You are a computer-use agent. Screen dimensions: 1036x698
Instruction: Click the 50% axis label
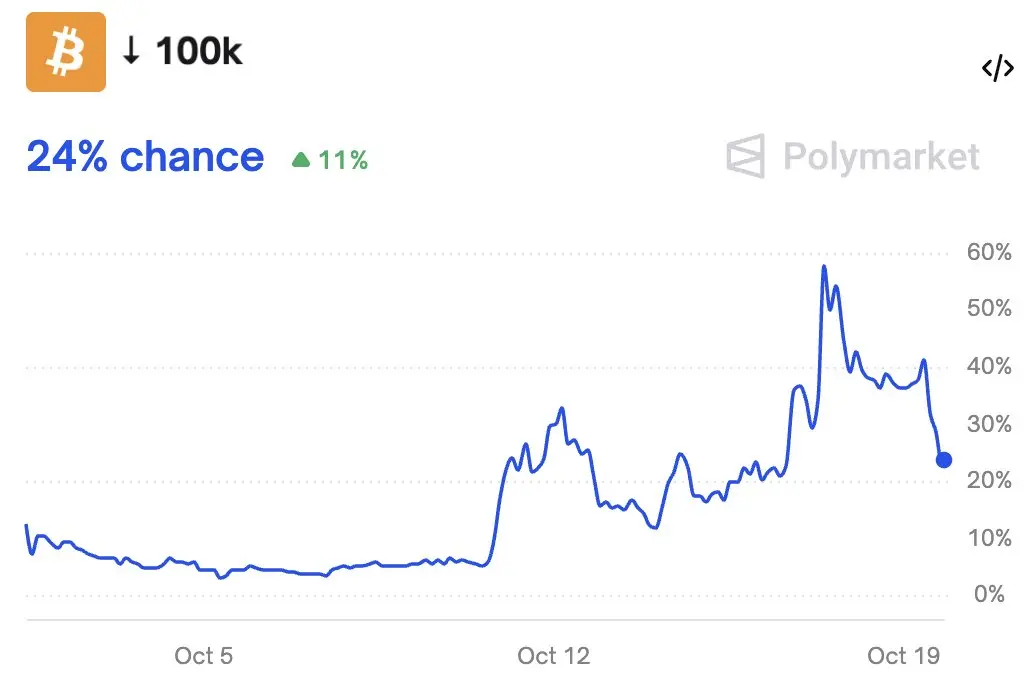pos(989,308)
